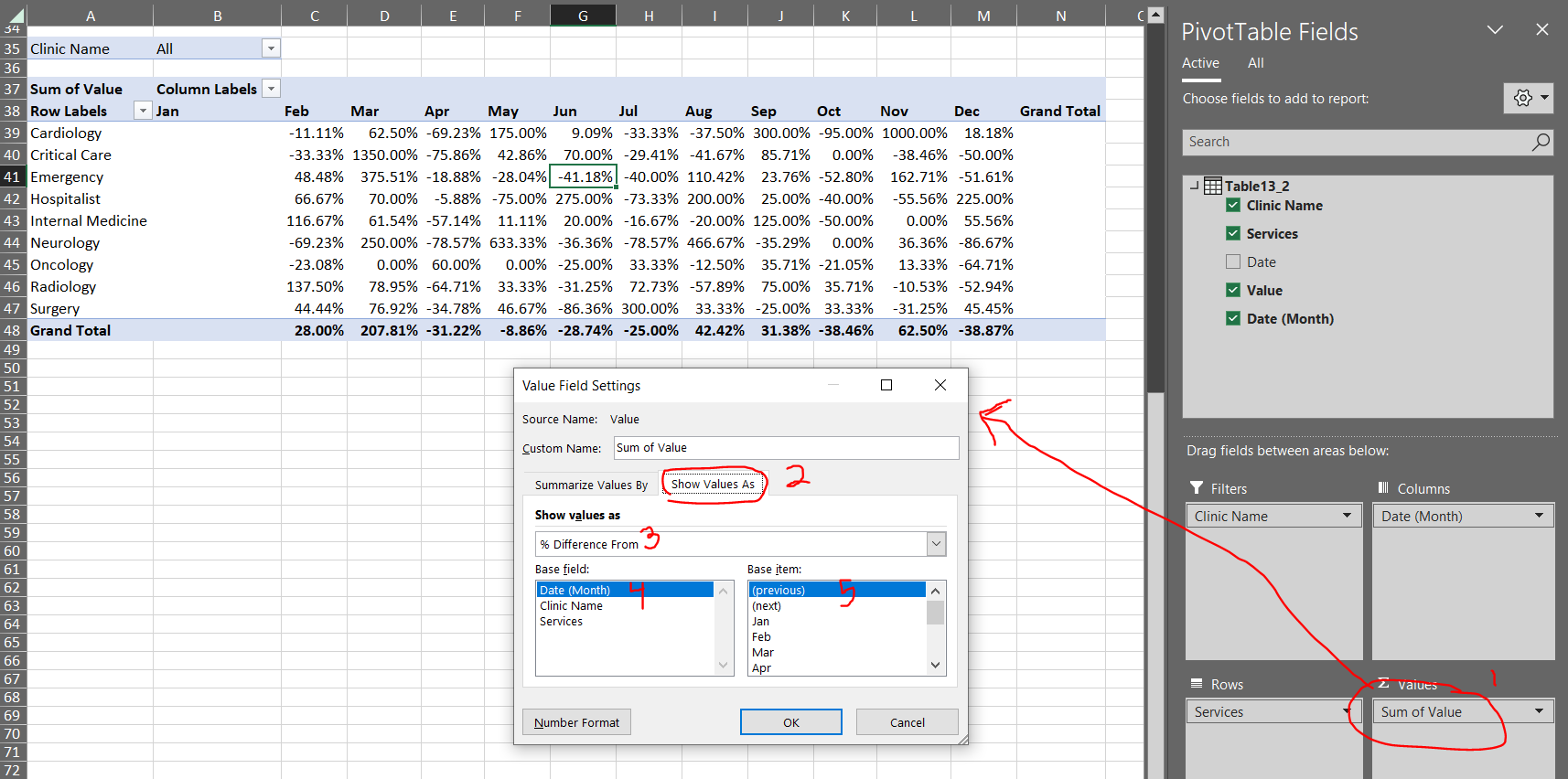Uncheck the Services field checkbox
Image resolution: width=1568 pixels, height=779 pixels.
[x=1233, y=234]
